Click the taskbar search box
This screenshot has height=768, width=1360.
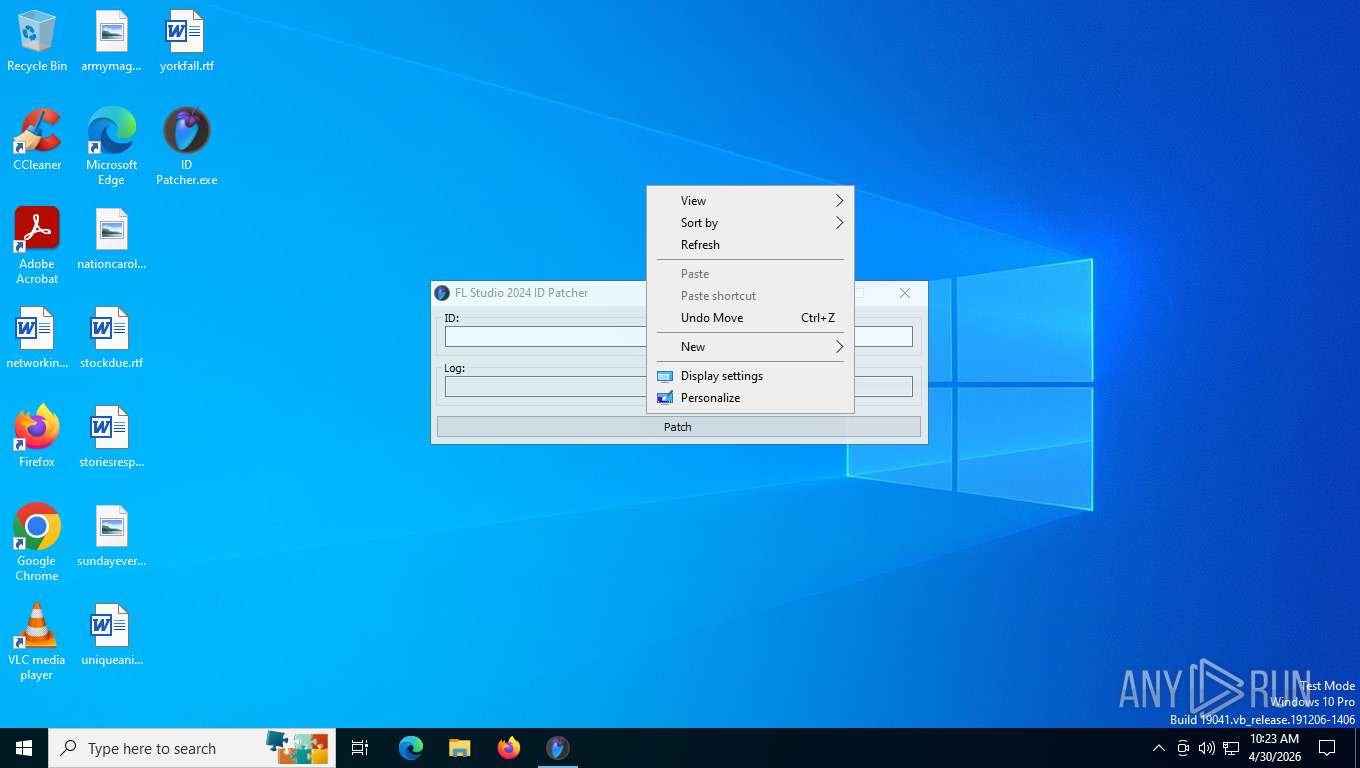tap(192, 748)
